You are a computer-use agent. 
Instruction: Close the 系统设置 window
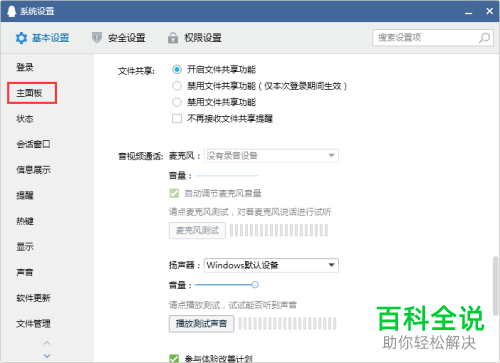[489, 11]
